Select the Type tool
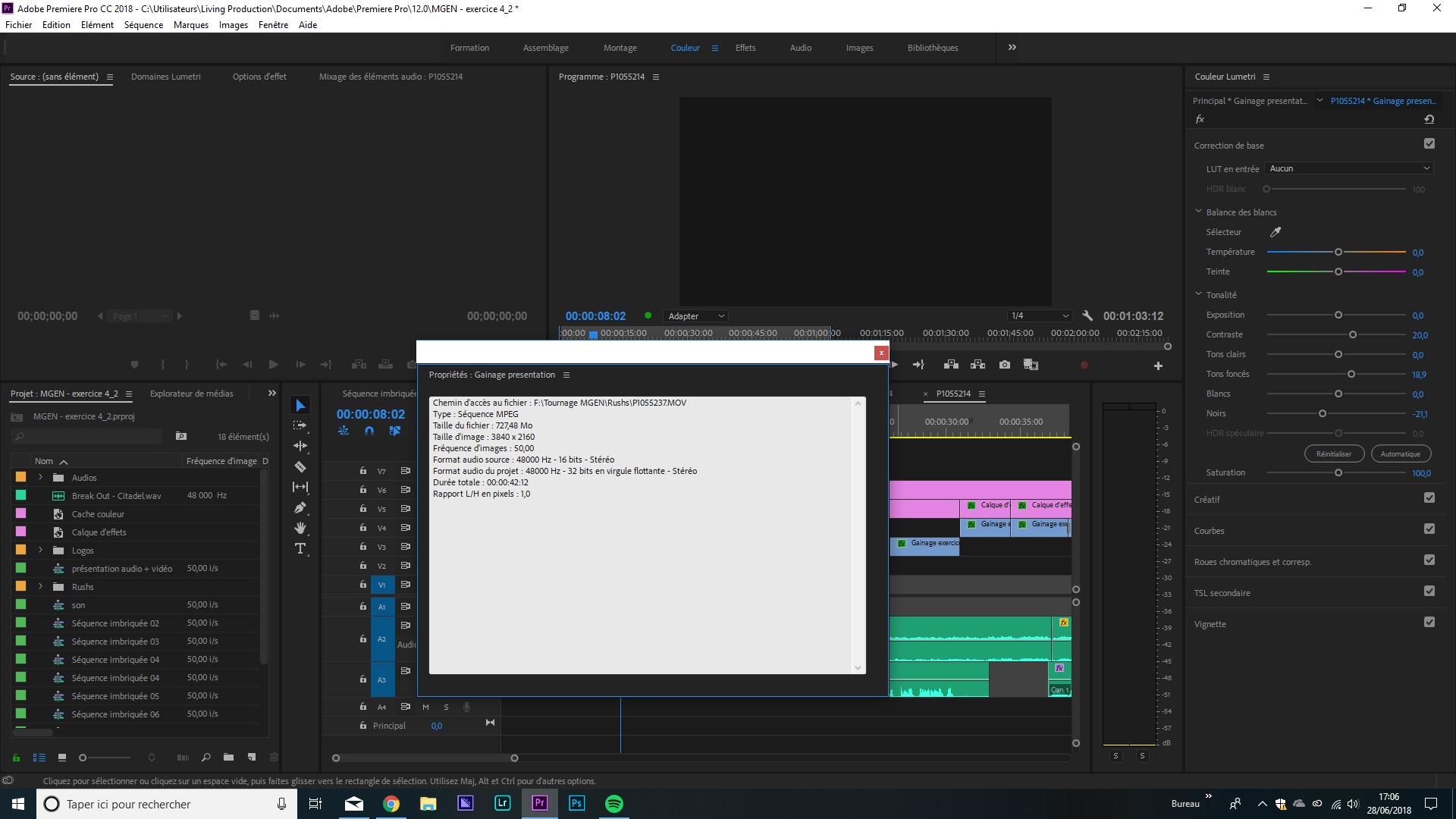Viewport: 1456px width, 819px height. point(300,548)
